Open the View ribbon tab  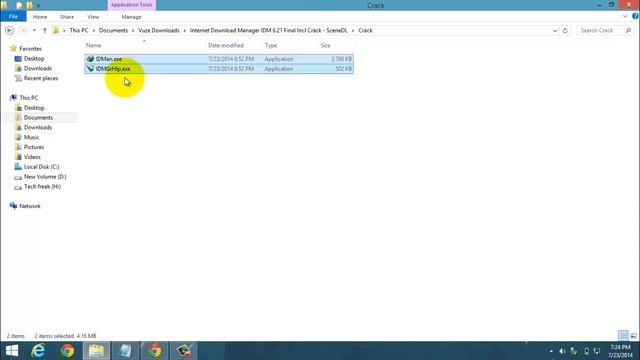point(93,17)
